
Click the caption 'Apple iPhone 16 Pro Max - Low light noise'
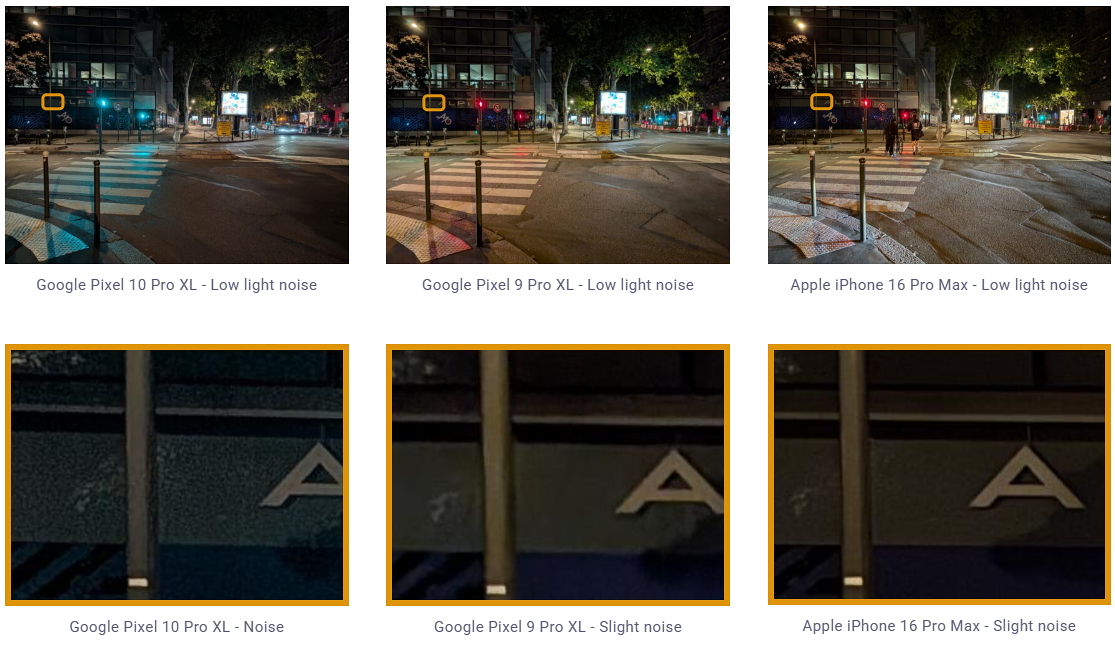click(x=939, y=284)
